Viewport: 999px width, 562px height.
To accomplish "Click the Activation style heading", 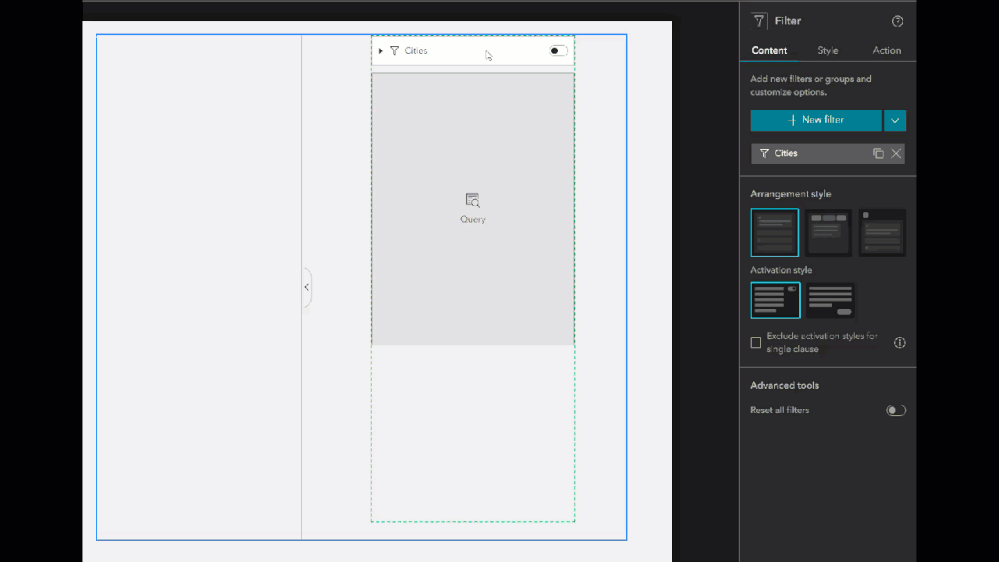I will tap(781, 270).
